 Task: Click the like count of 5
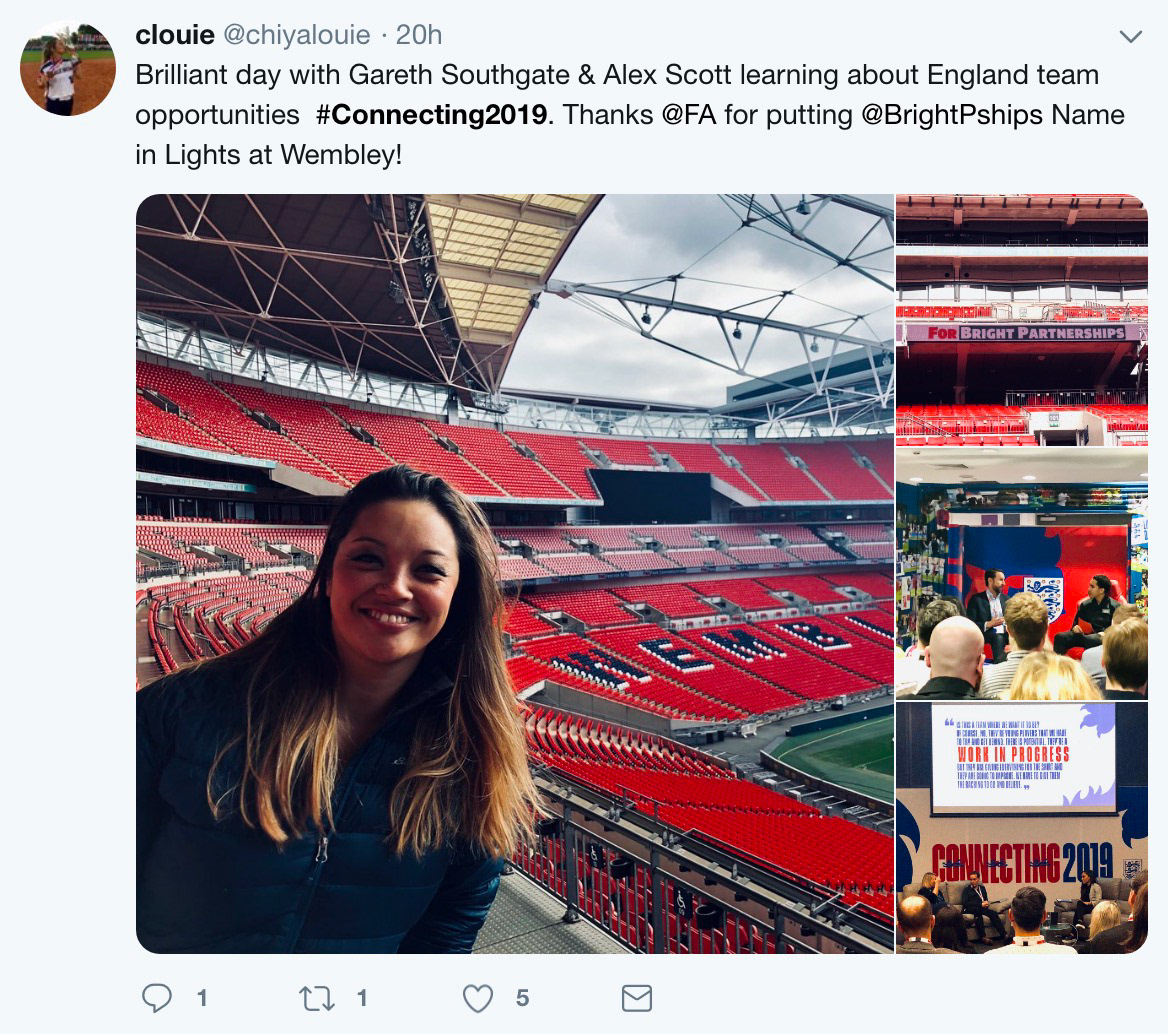point(522,997)
